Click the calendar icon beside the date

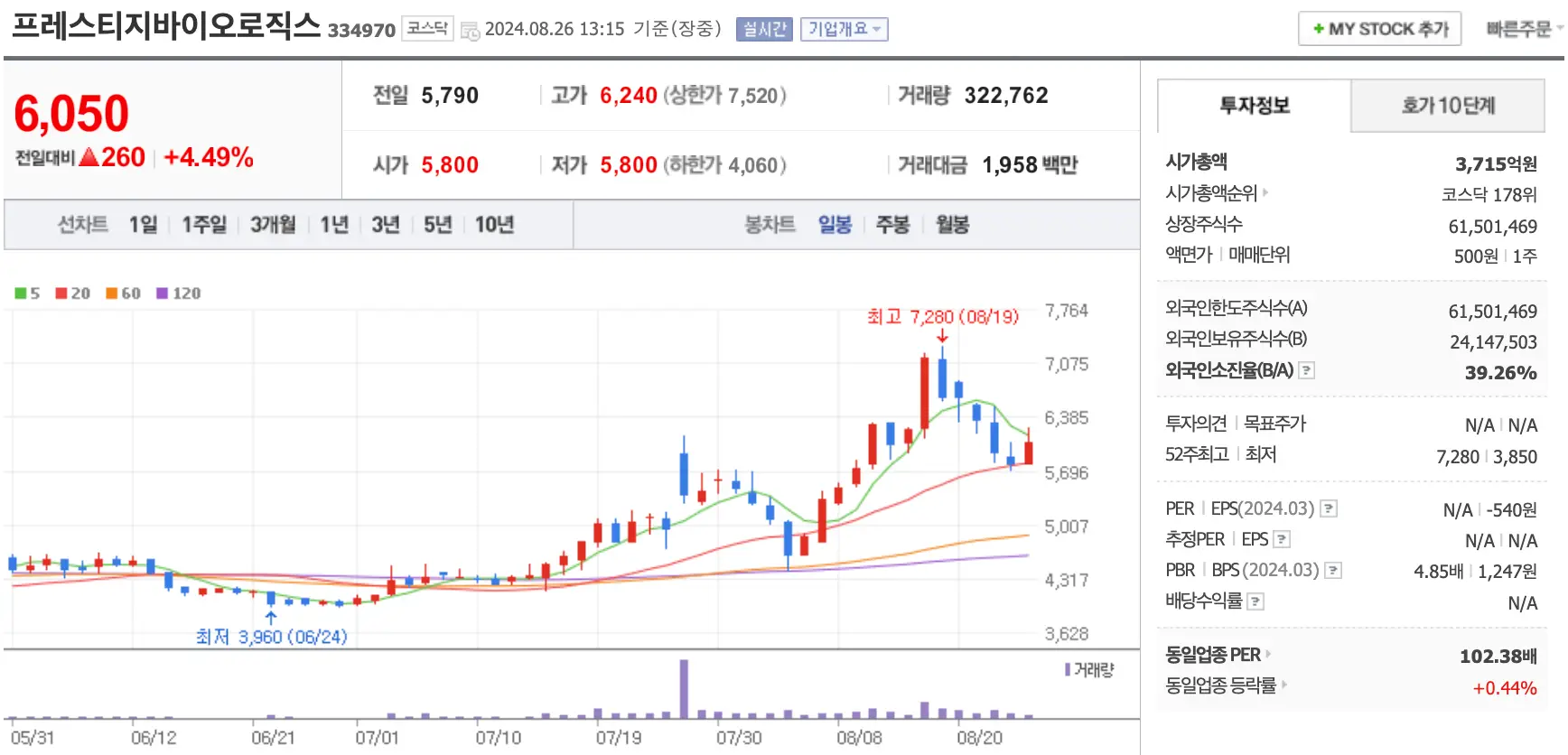pyautogui.click(x=470, y=31)
